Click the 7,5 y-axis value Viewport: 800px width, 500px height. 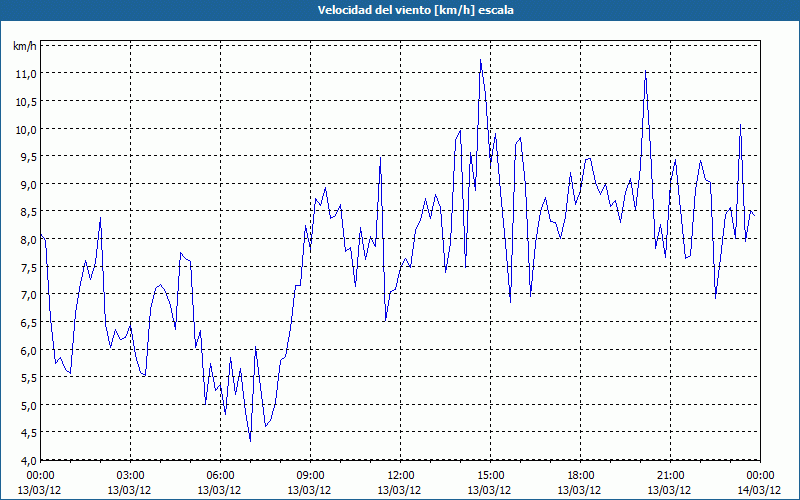click(28, 267)
